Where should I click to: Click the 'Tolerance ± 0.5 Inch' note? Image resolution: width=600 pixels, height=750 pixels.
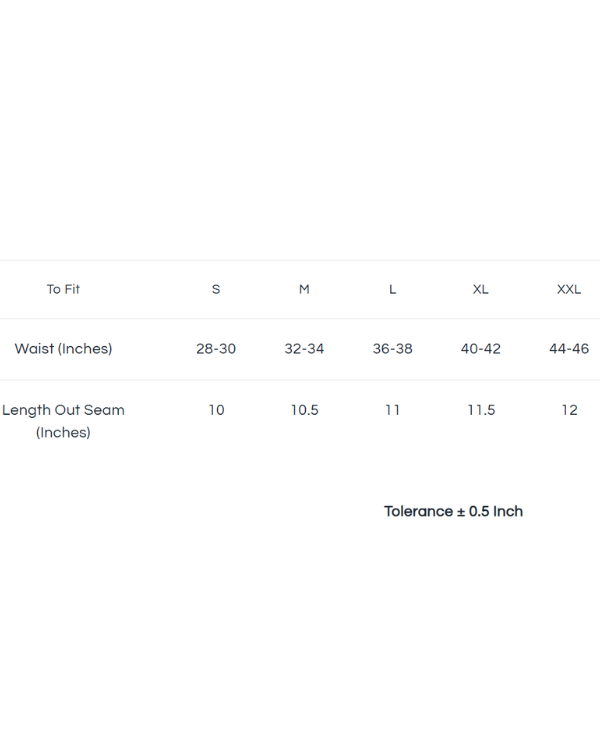tap(453, 511)
